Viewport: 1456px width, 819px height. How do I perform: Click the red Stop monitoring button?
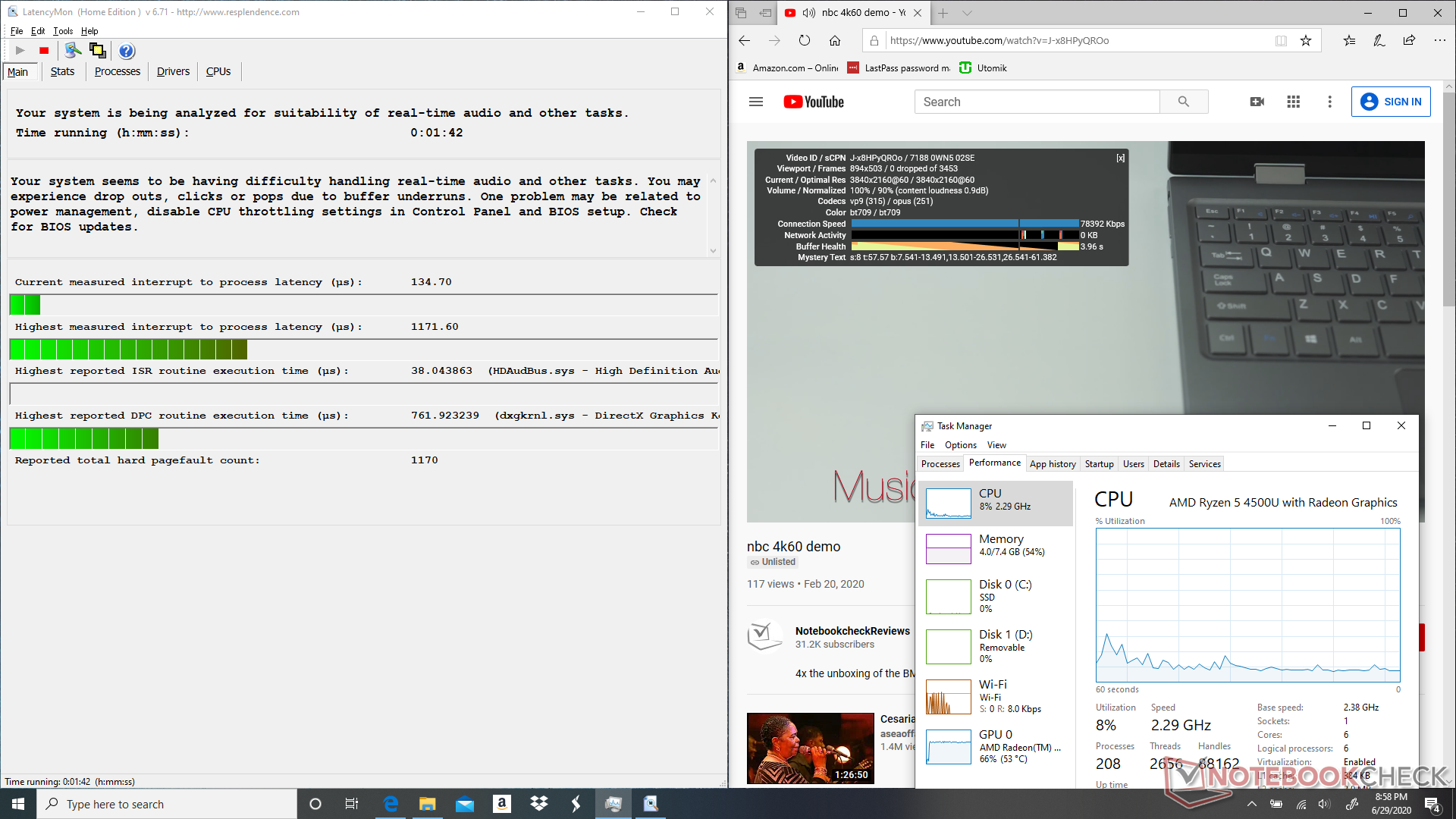tap(44, 51)
